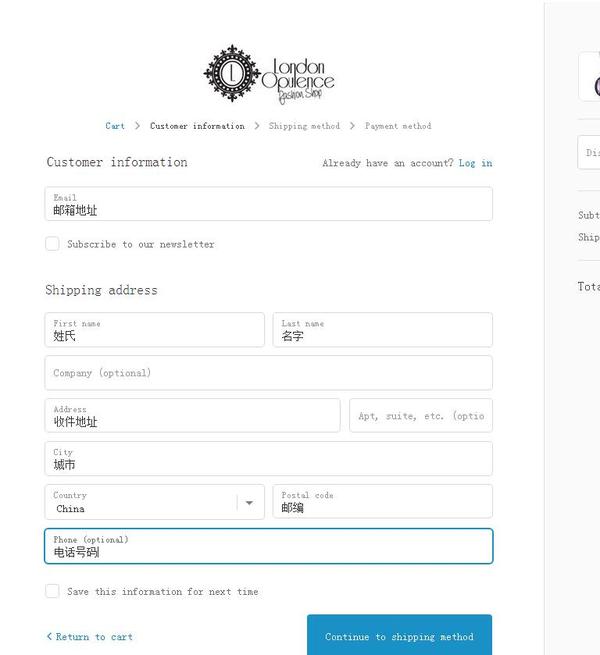Go to the Shipping method breadcrumb step

304,126
